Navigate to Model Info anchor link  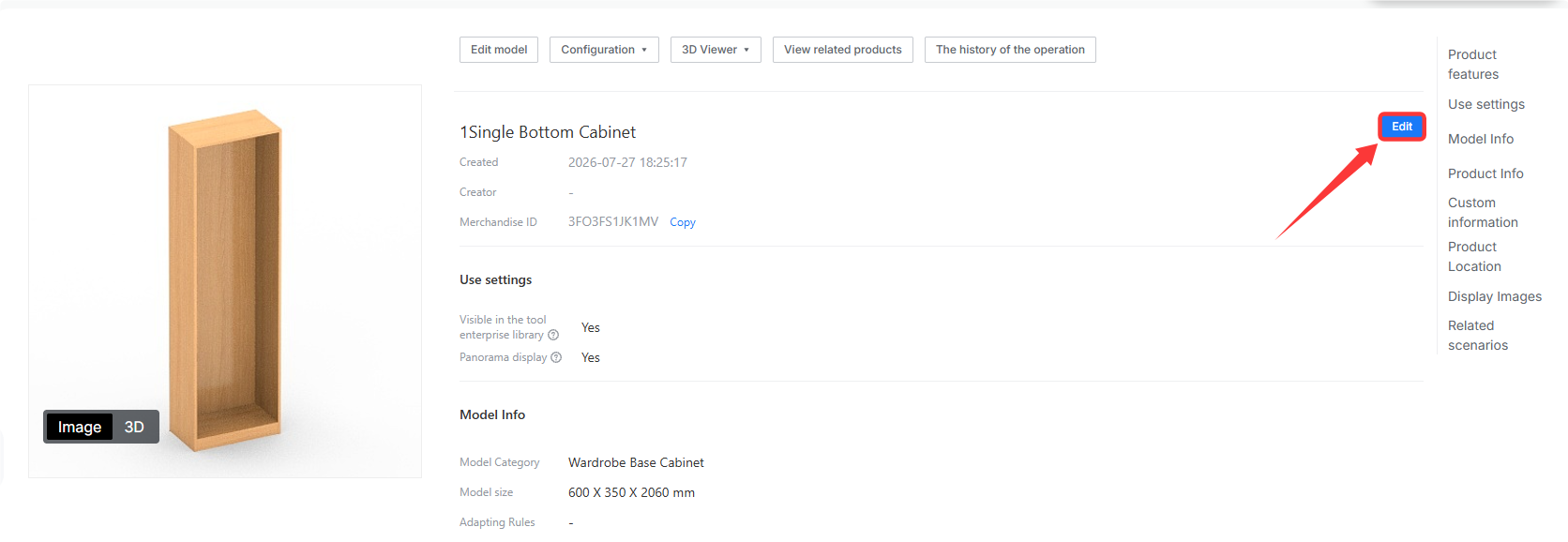1481,139
